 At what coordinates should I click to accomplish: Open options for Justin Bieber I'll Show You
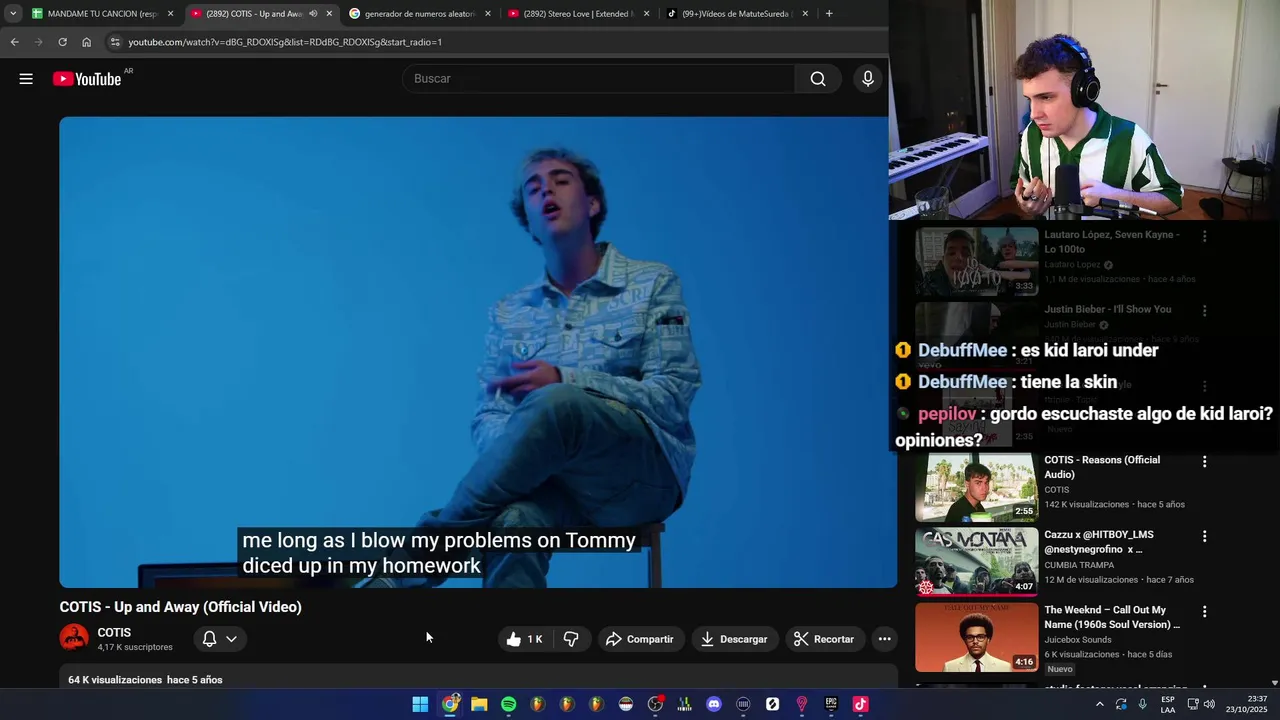pyautogui.click(x=1204, y=311)
